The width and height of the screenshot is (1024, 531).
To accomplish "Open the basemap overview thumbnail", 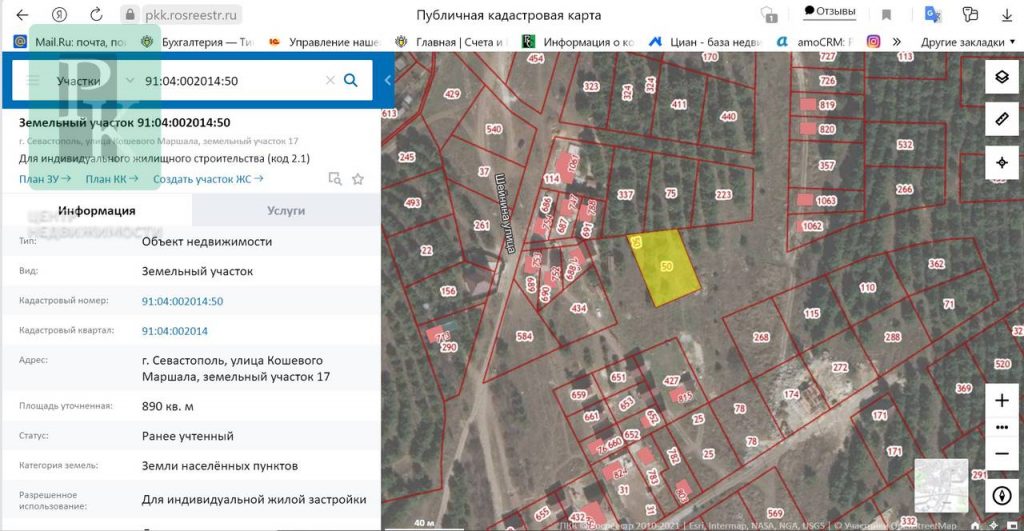I will (x=941, y=486).
